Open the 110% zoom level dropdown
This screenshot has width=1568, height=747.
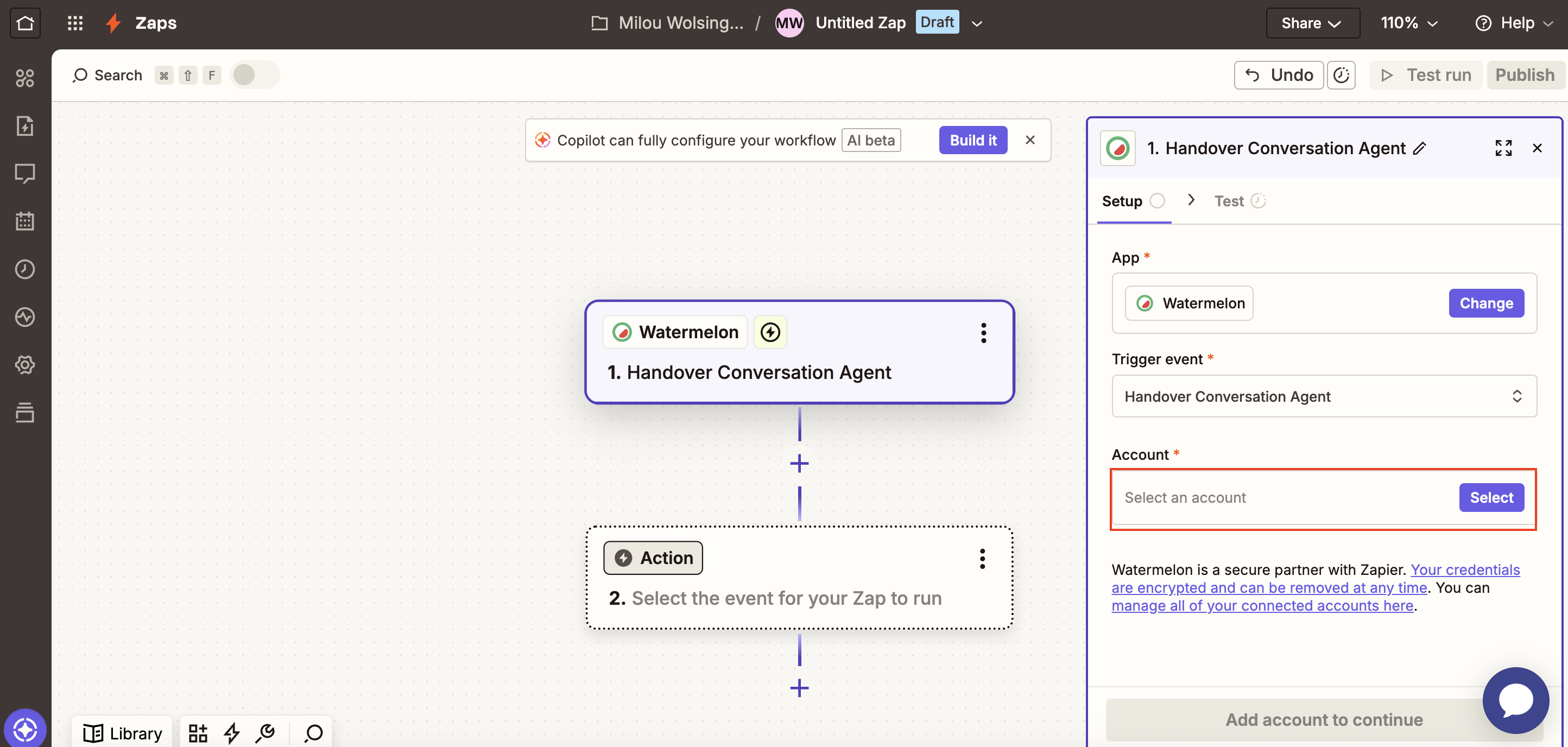pyautogui.click(x=1408, y=23)
